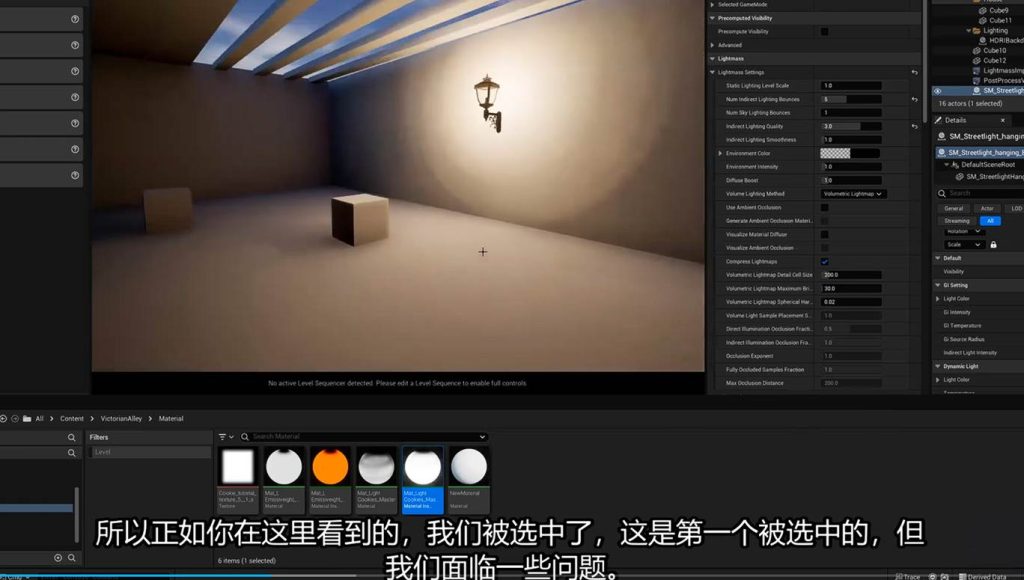Reset Num Indirect Lighting Bounces to default
Viewport: 1024px width, 580px height.
(914, 100)
